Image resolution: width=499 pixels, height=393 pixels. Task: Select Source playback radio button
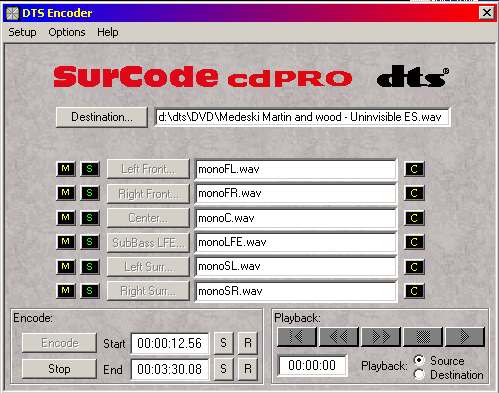419,360
